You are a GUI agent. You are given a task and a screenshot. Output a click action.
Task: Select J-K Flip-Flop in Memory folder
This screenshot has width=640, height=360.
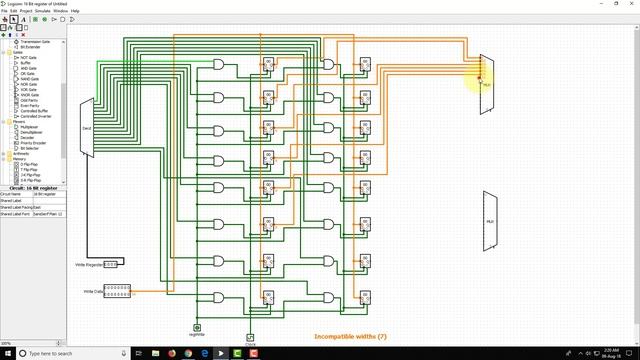30,175
